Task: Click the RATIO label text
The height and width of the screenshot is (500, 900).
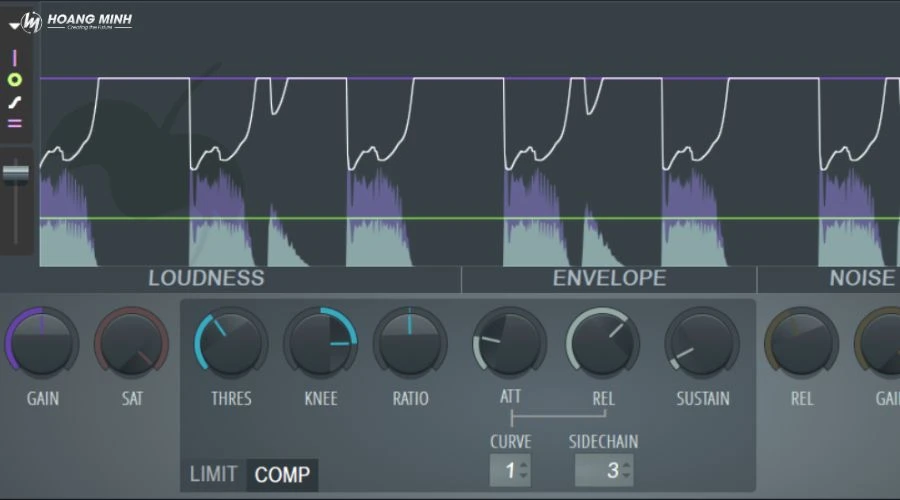Action: click(410, 398)
